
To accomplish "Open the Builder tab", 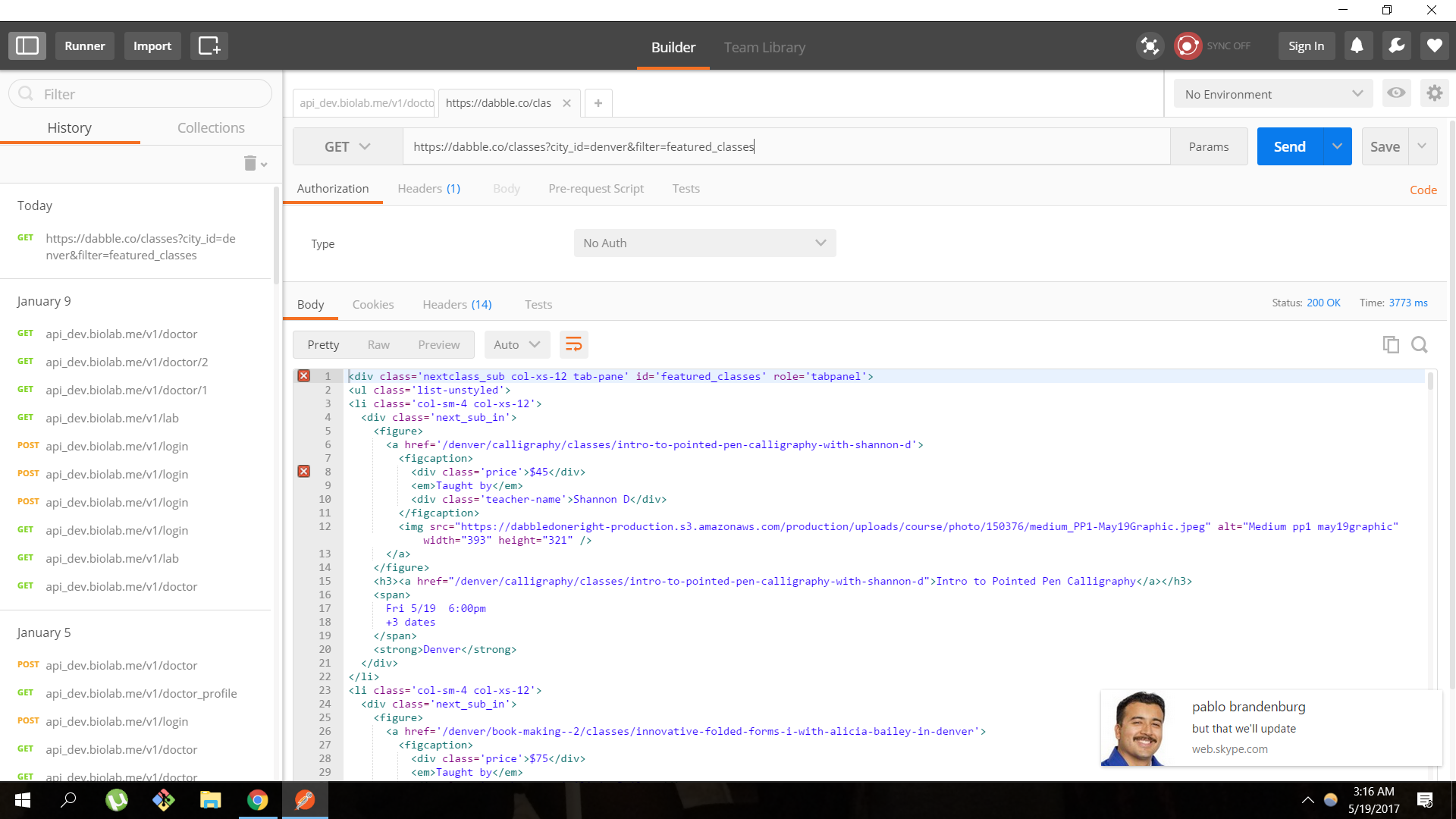I will (x=673, y=47).
